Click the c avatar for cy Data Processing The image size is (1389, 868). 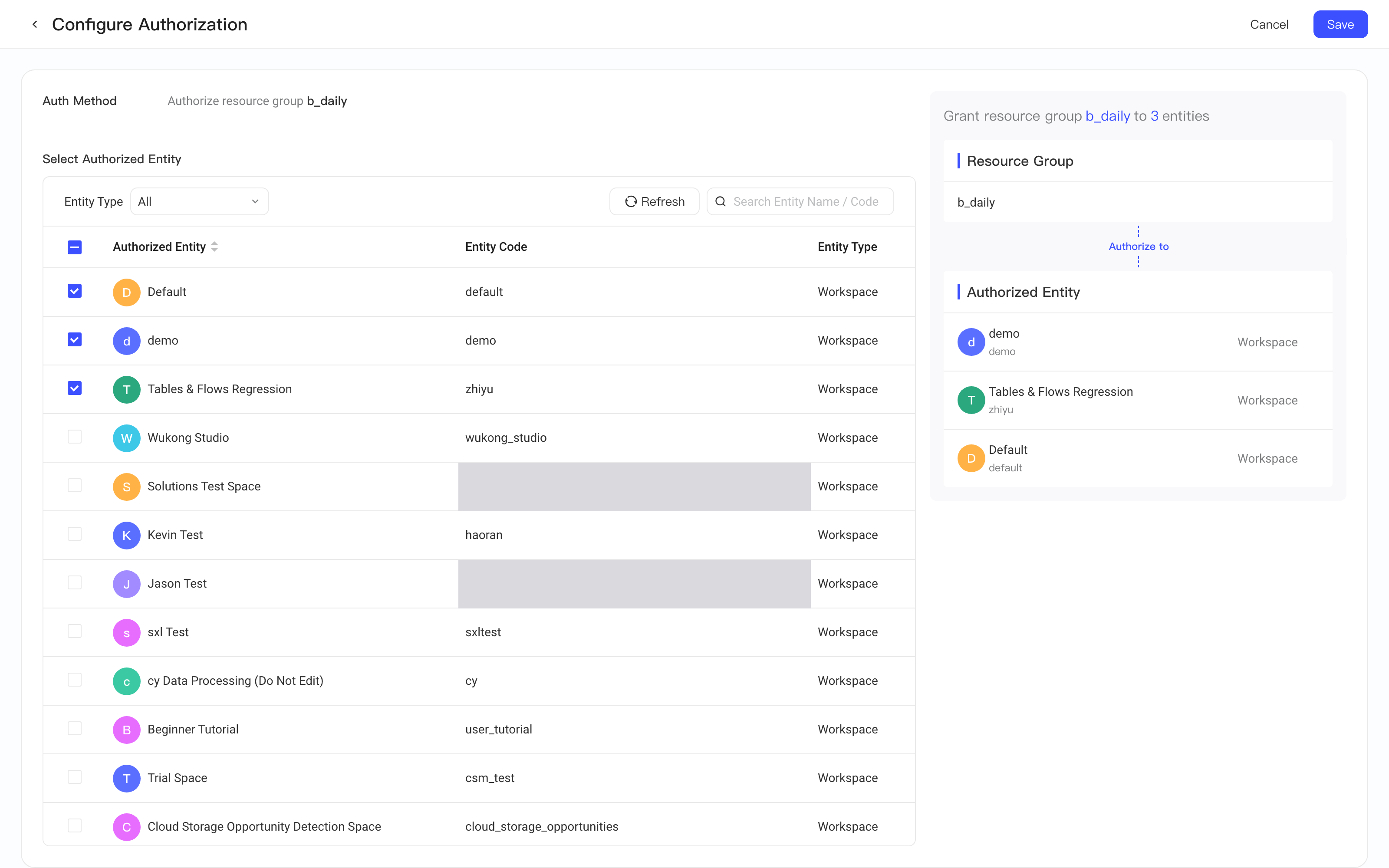(x=126, y=681)
